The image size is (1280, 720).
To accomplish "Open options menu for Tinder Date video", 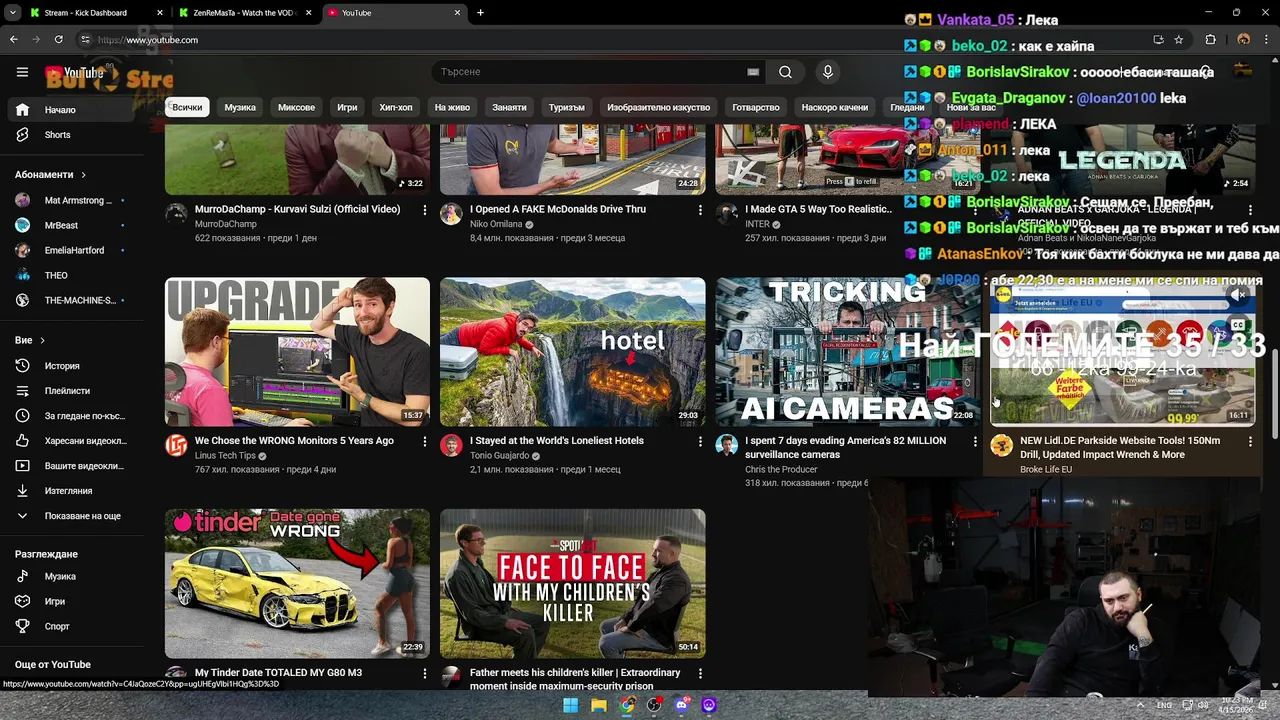I will (424, 673).
